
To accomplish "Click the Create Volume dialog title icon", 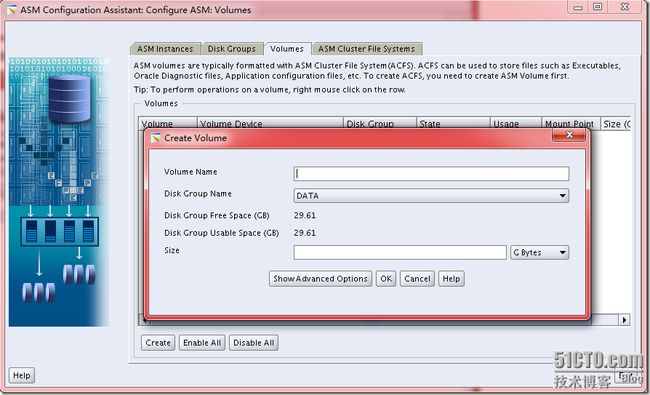I will (x=156, y=138).
